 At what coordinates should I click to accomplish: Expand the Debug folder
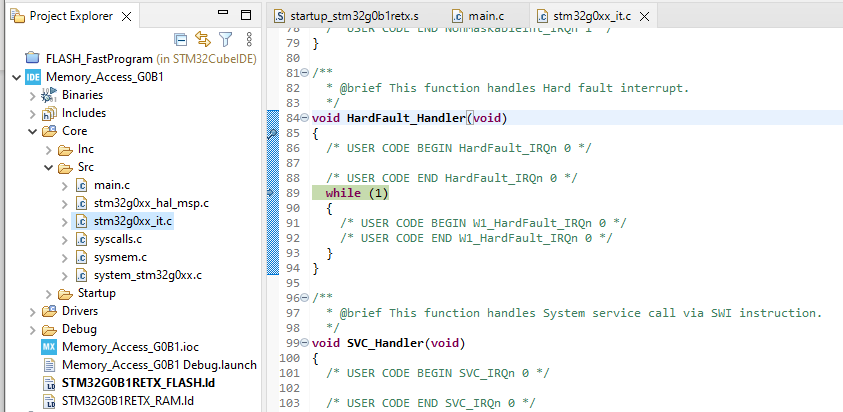click(x=32, y=330)
